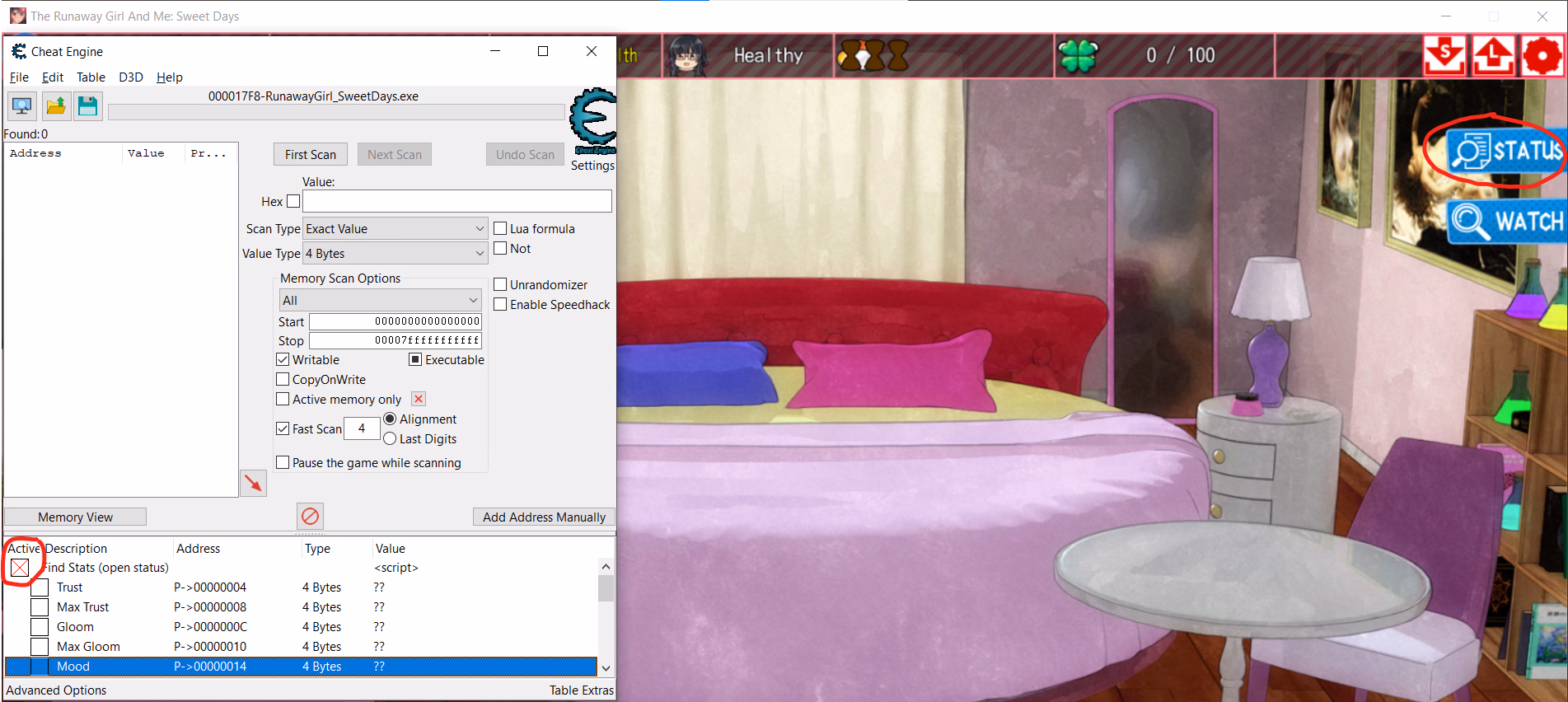Click the red save arrow icon in game
1568x702 pixels.
(x=1444, y=56)
